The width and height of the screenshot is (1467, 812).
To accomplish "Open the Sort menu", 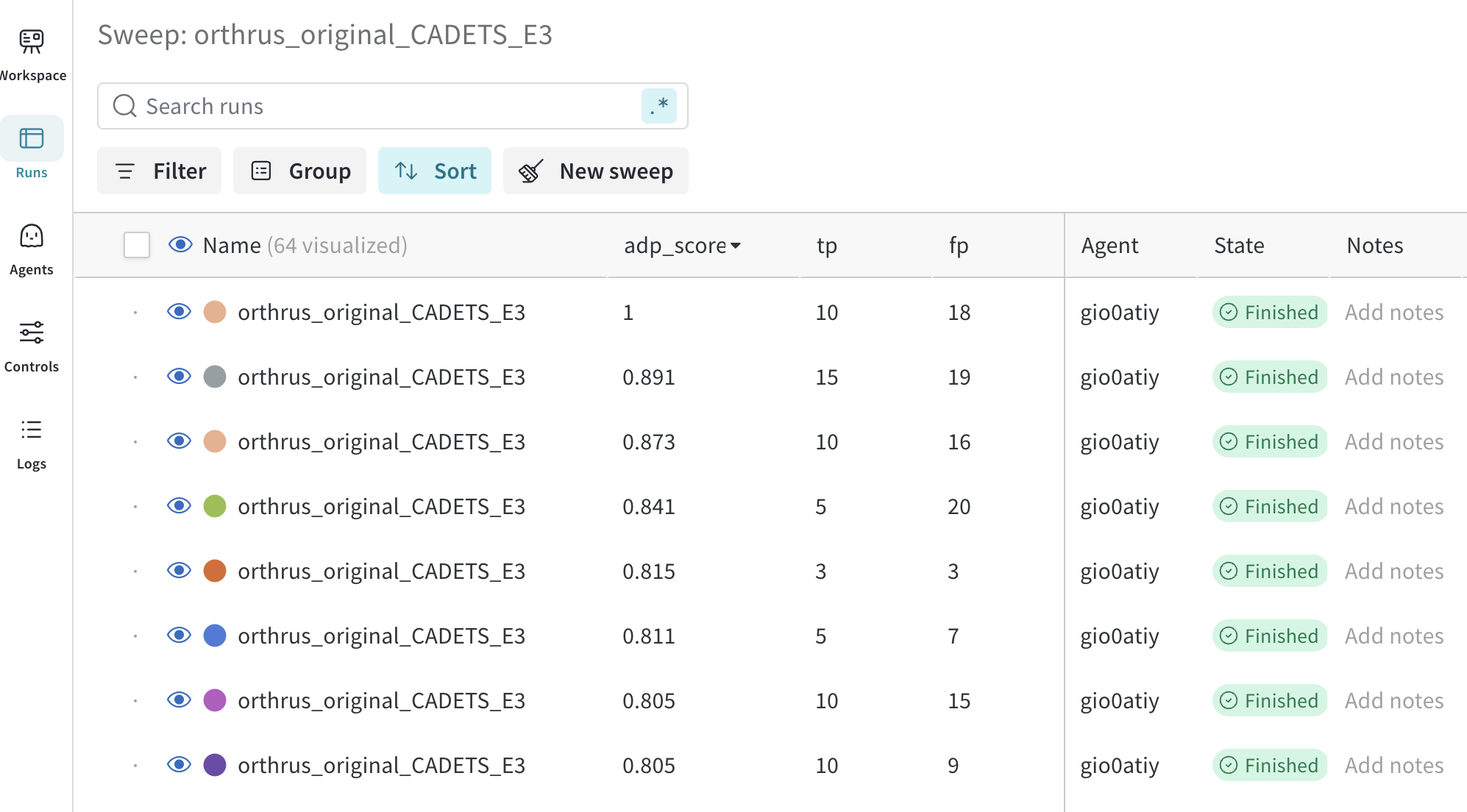I will tap(435, 171).
